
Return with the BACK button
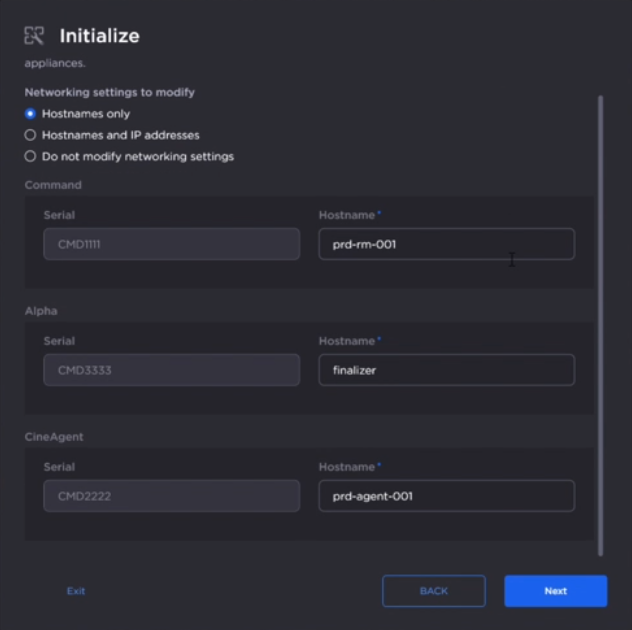434,591
